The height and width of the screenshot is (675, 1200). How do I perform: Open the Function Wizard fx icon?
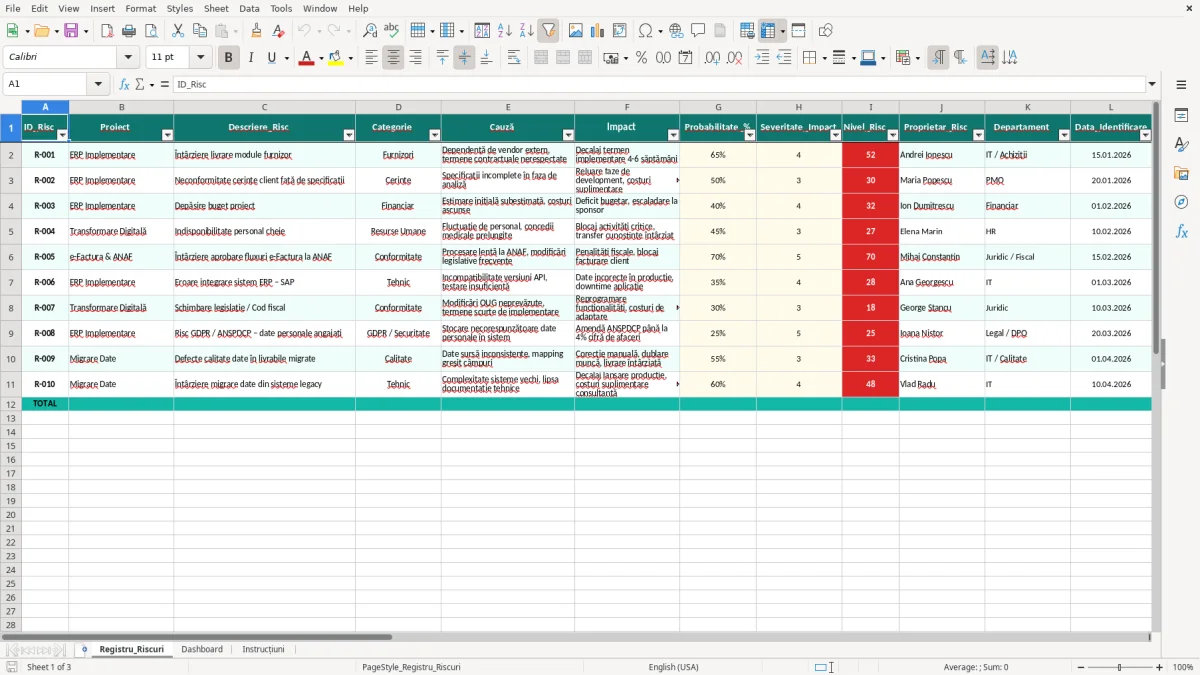point(124,84)
